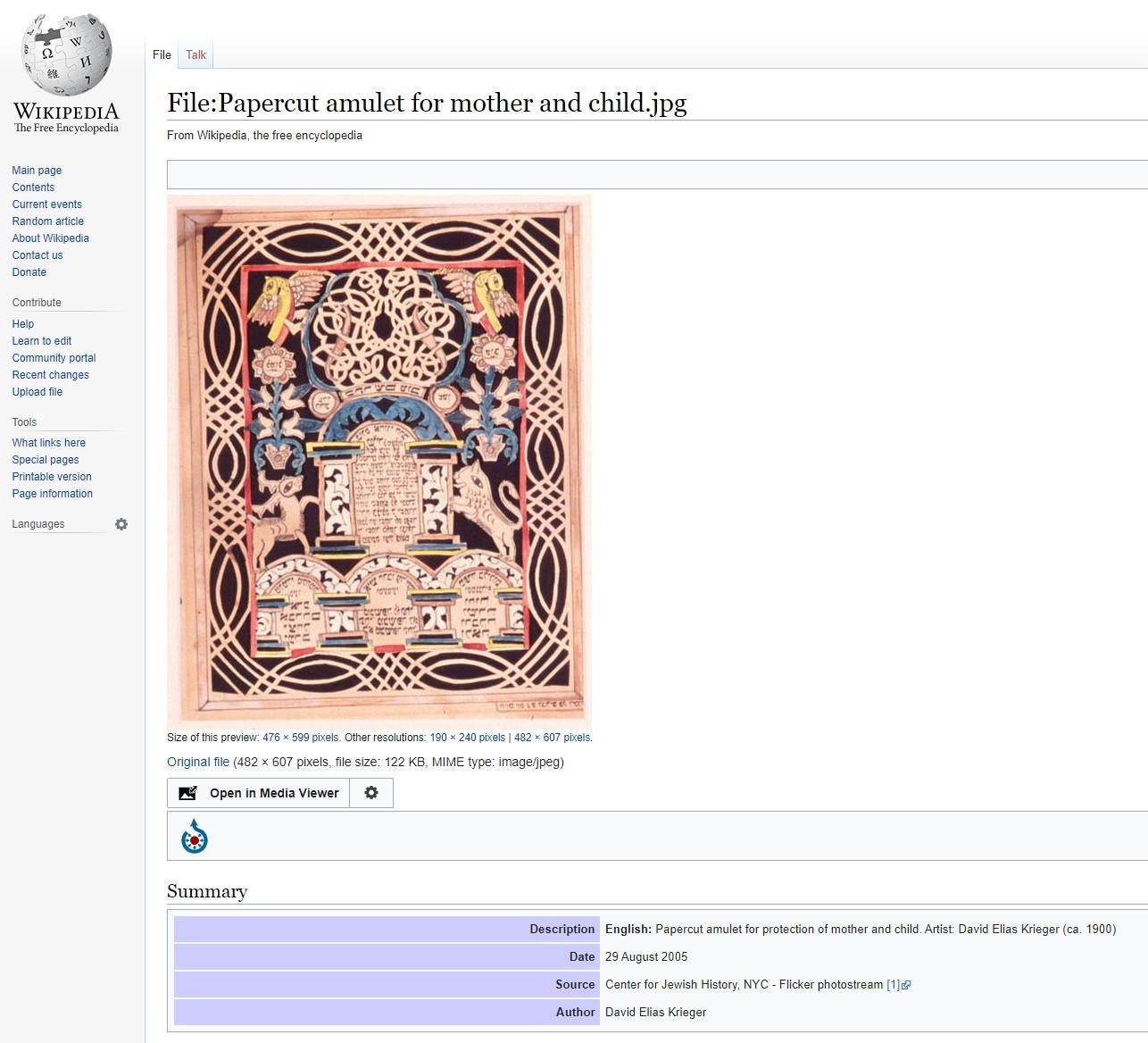Click the external link icon beside [1]
The width and height of the screenshot is (1148, 1043).
click(906, 985)
